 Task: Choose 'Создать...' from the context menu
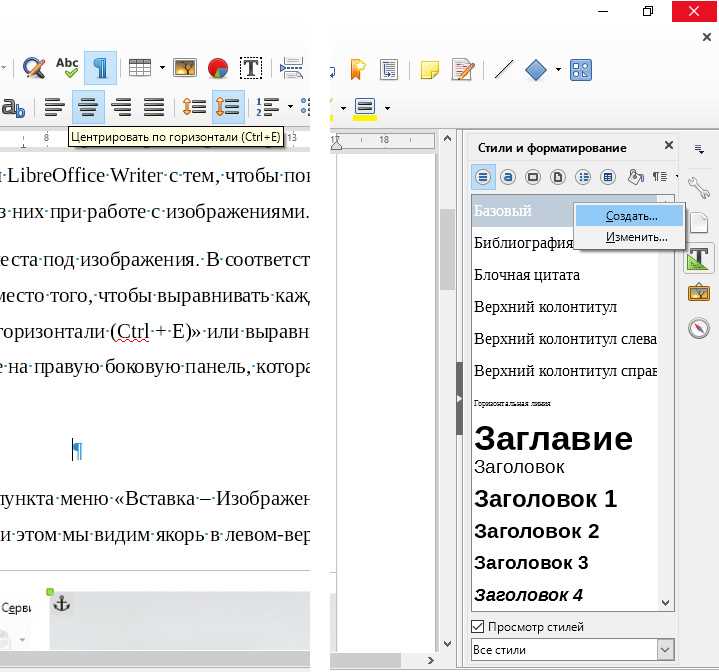pos(631,216)
